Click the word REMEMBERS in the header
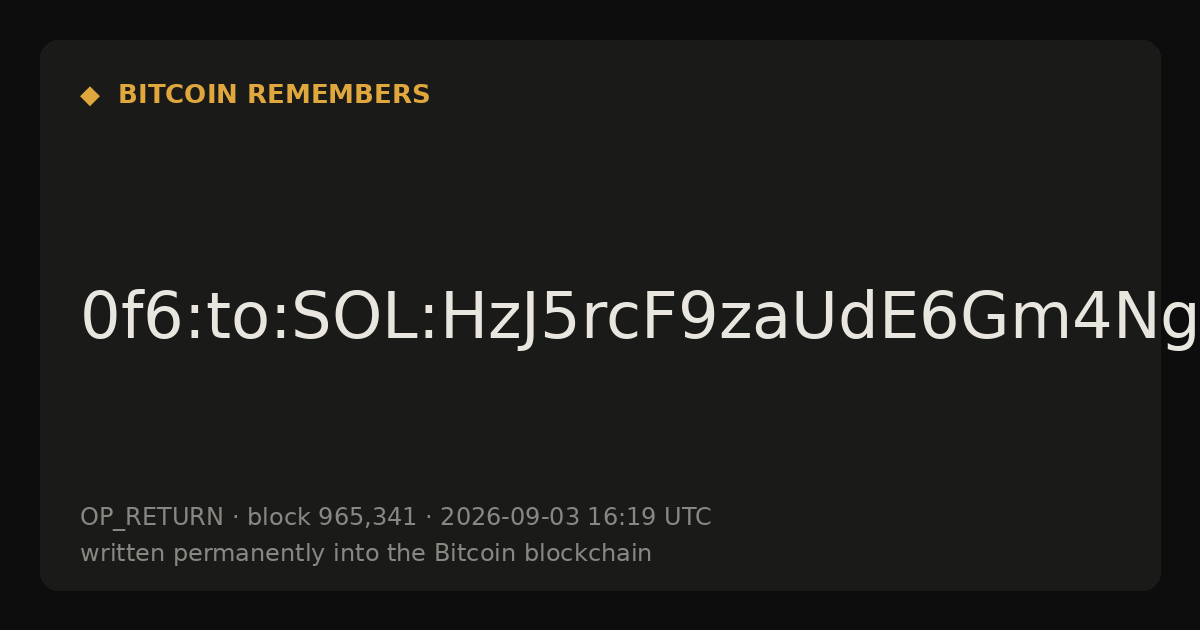Viewport: 1200px width, 630px height. 338,95
